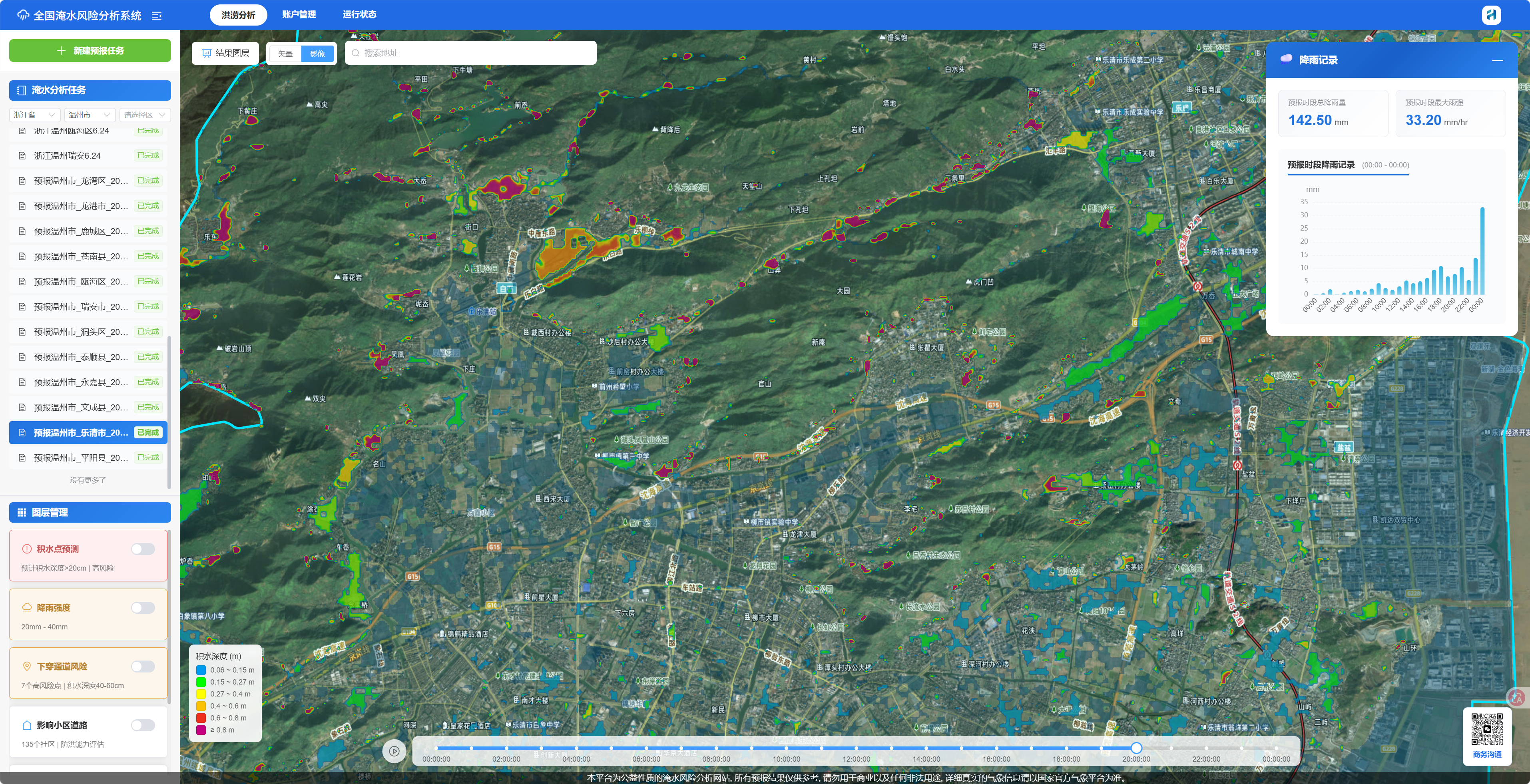
Task: Click the 淹水分析任务 notebook icon
Action: click(x=21, y=90)
